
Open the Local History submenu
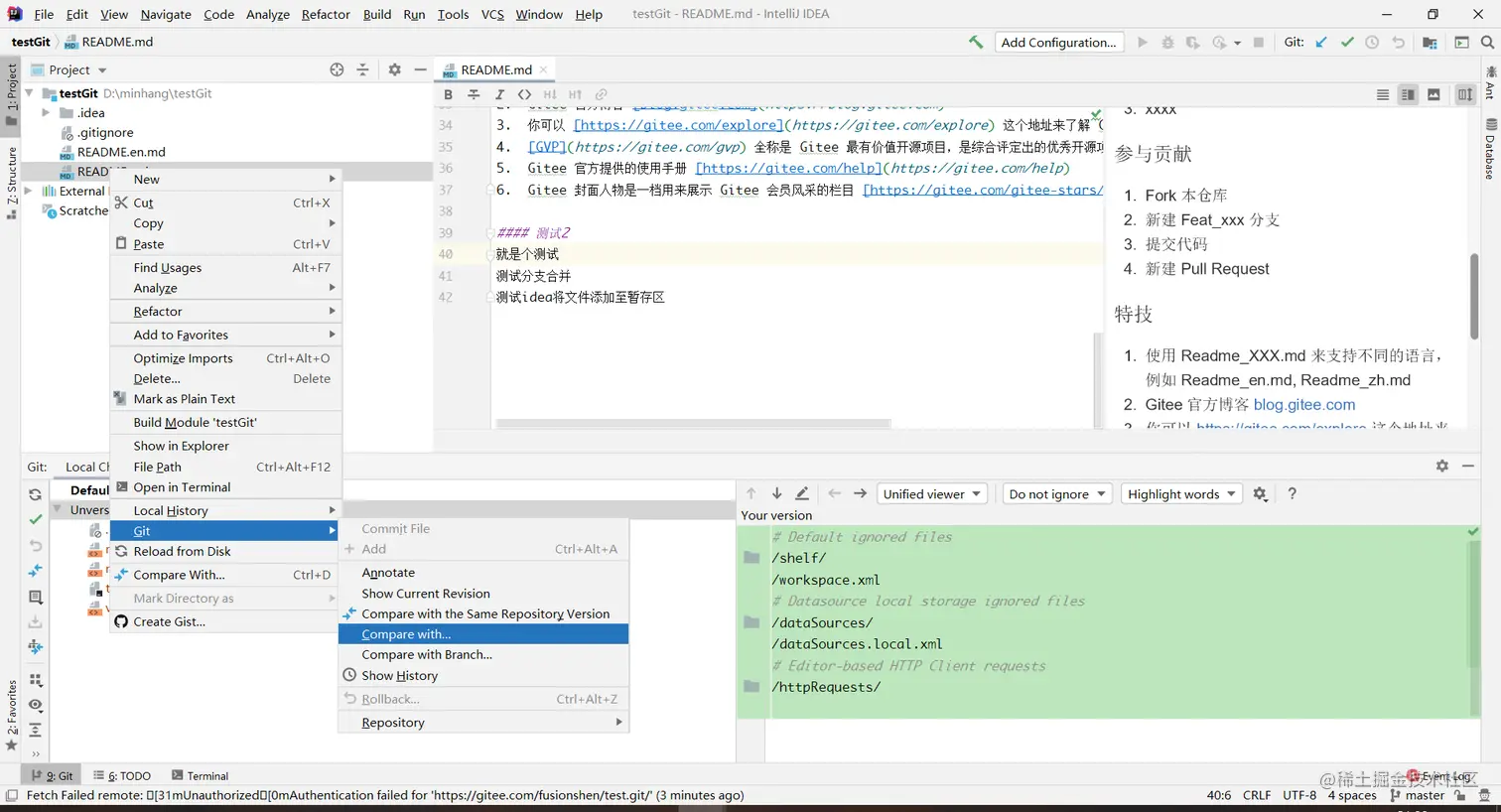[x=226, y=510]
